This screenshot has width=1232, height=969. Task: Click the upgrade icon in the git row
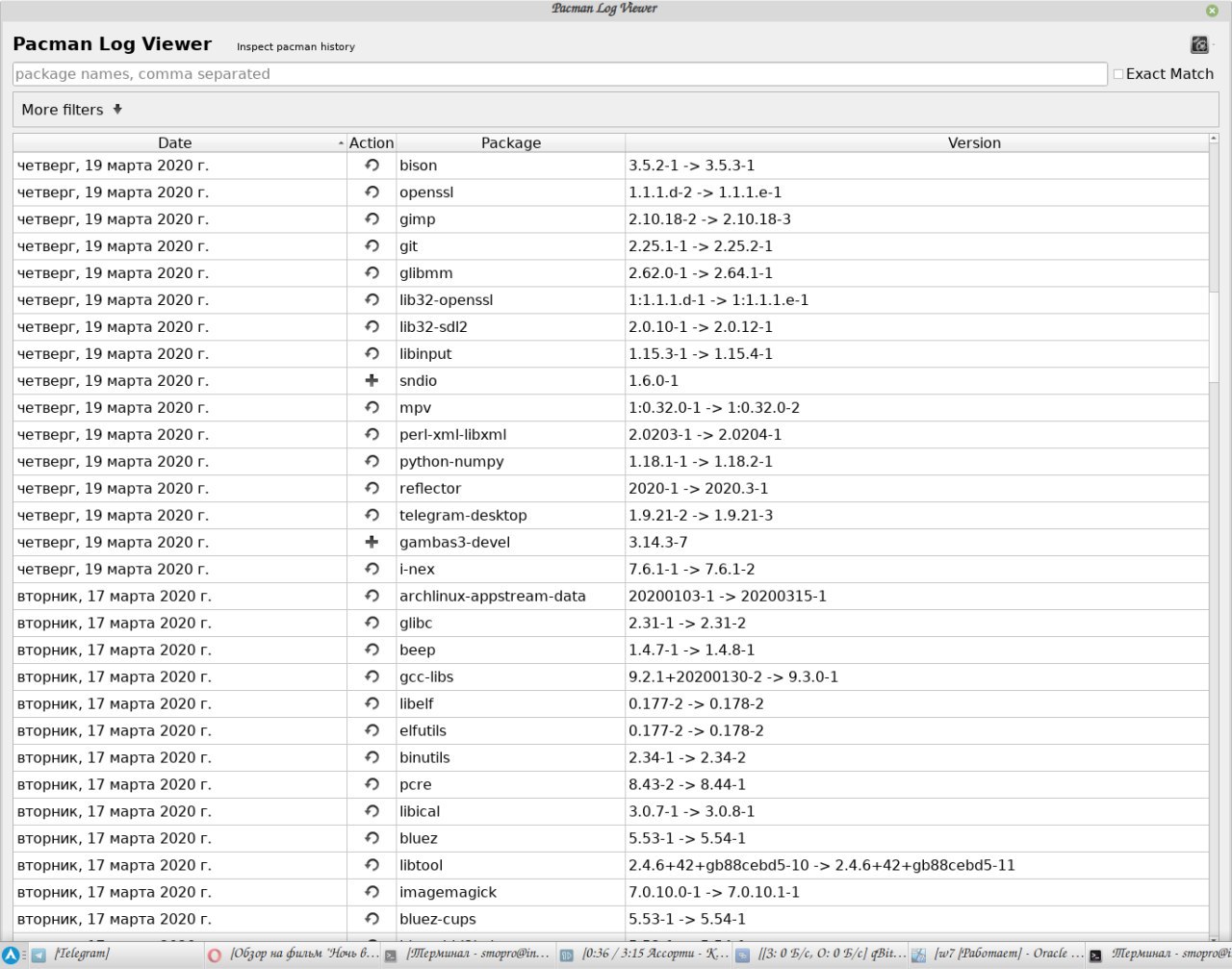(372, 246)
